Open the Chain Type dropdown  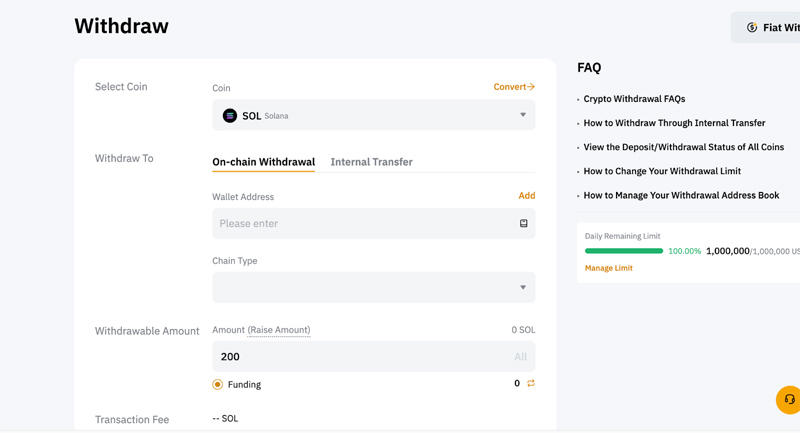click(x=373, y=287)
